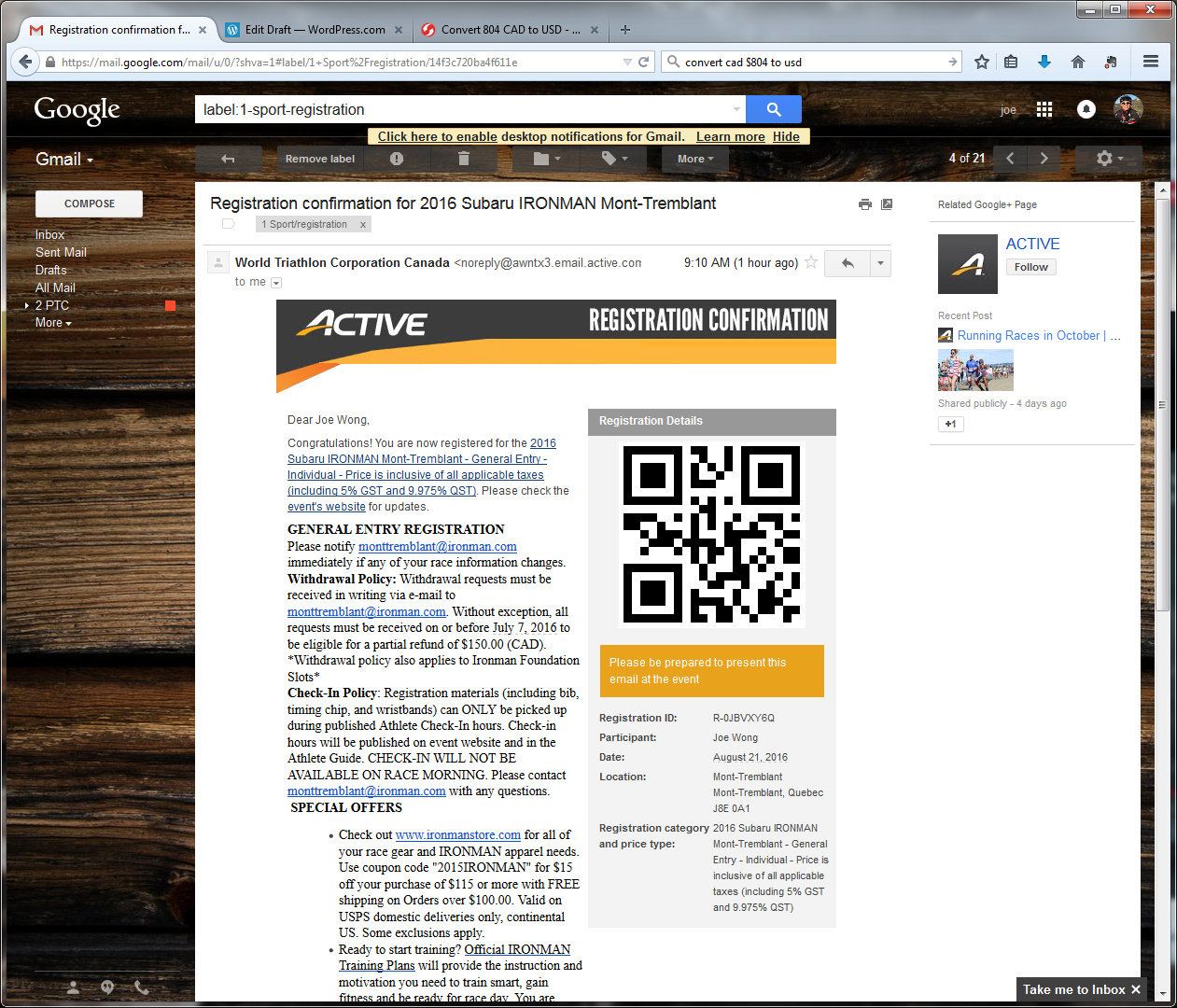Viewport: 1177px width, 1008px height.
Task: Expand the More actions dropdown
Action: coord(694,159)
